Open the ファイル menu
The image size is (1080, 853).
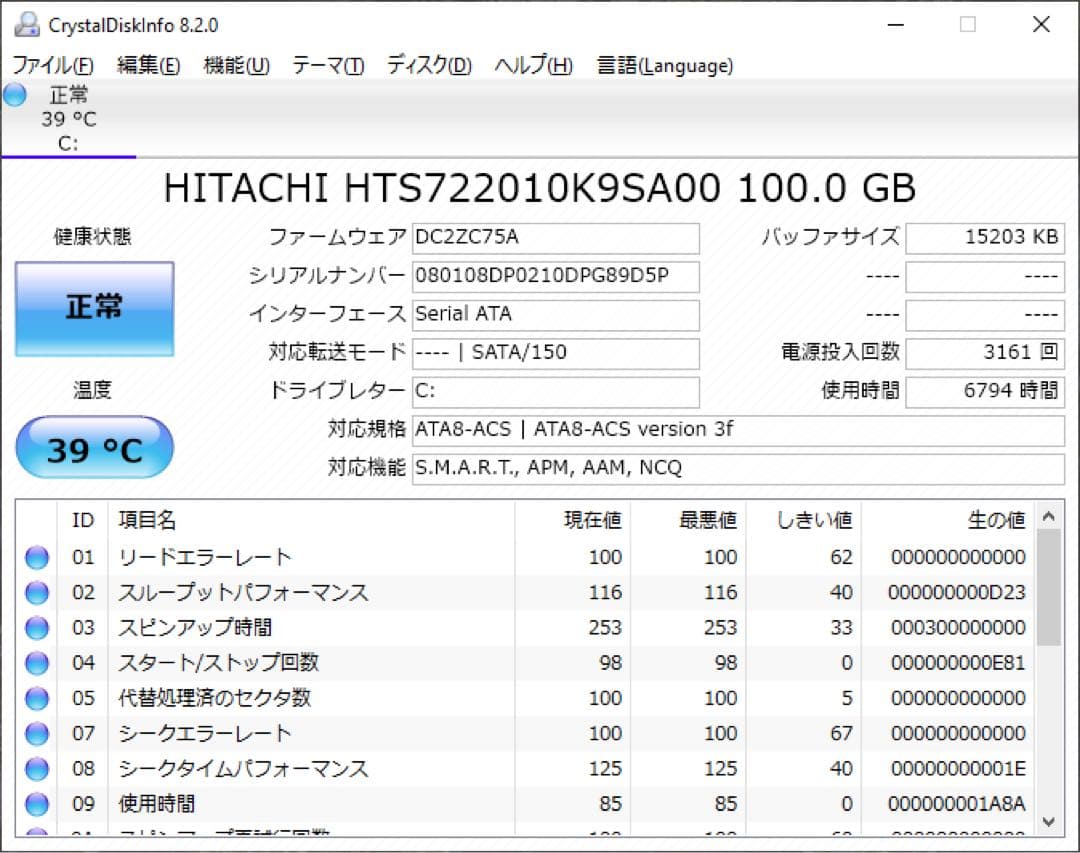[52, 65]
